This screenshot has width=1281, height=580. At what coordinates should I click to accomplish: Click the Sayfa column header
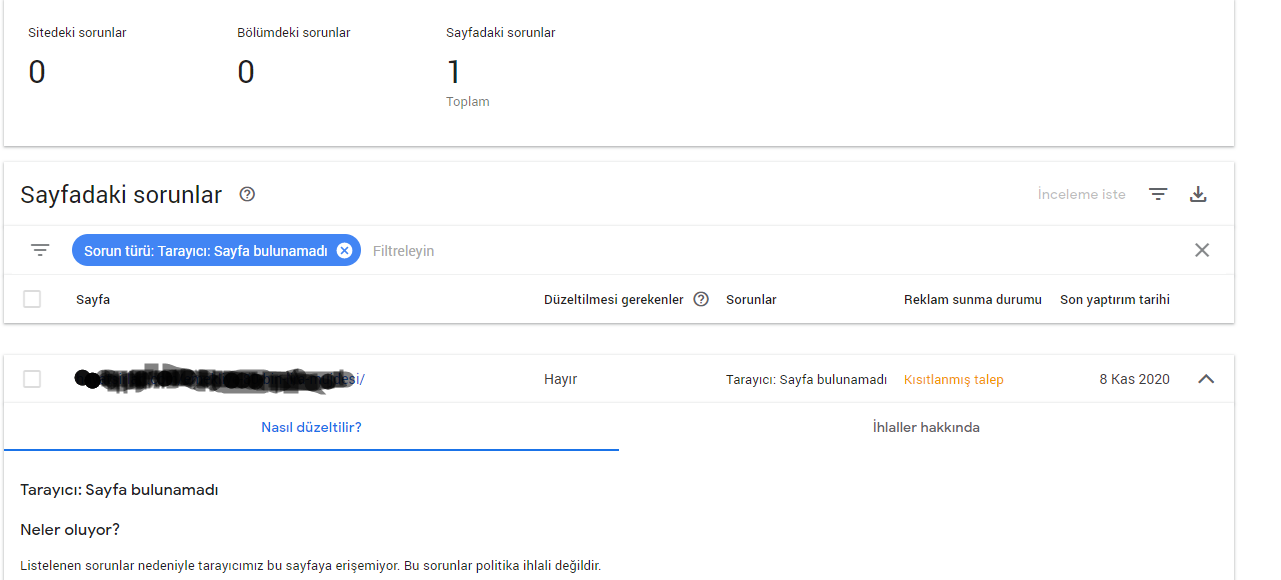(93, 299)
